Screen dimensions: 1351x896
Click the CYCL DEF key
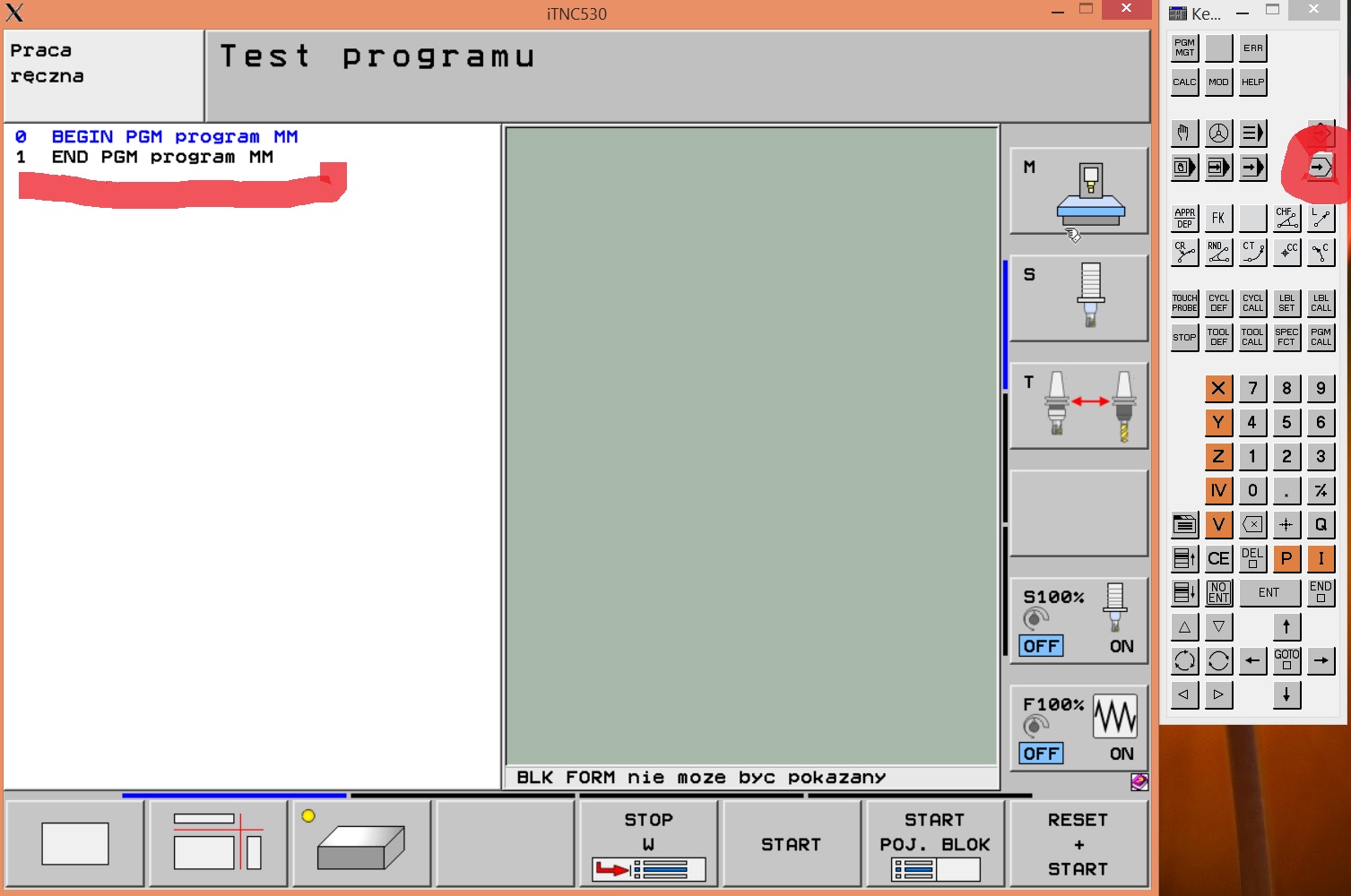coord(1218,303)
